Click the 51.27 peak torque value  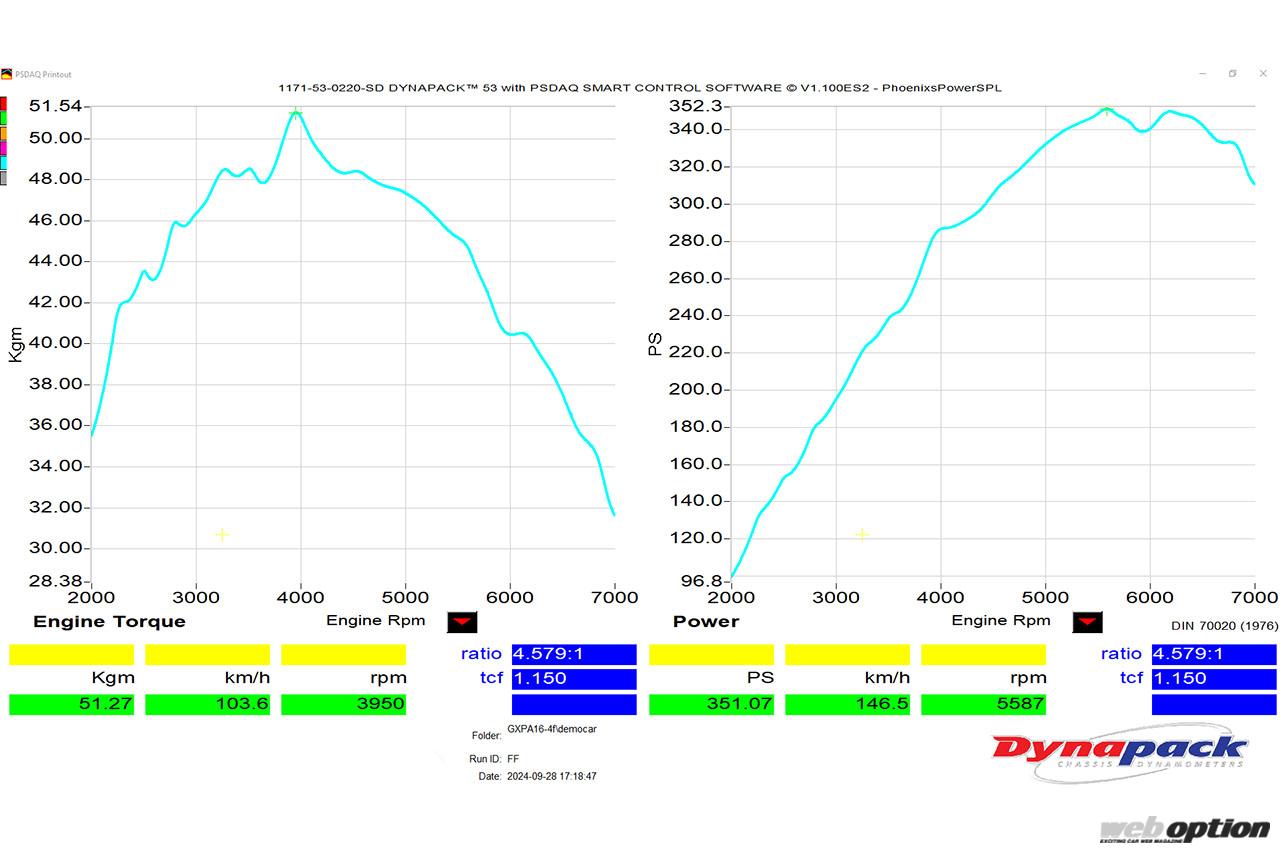click(71, 704)
